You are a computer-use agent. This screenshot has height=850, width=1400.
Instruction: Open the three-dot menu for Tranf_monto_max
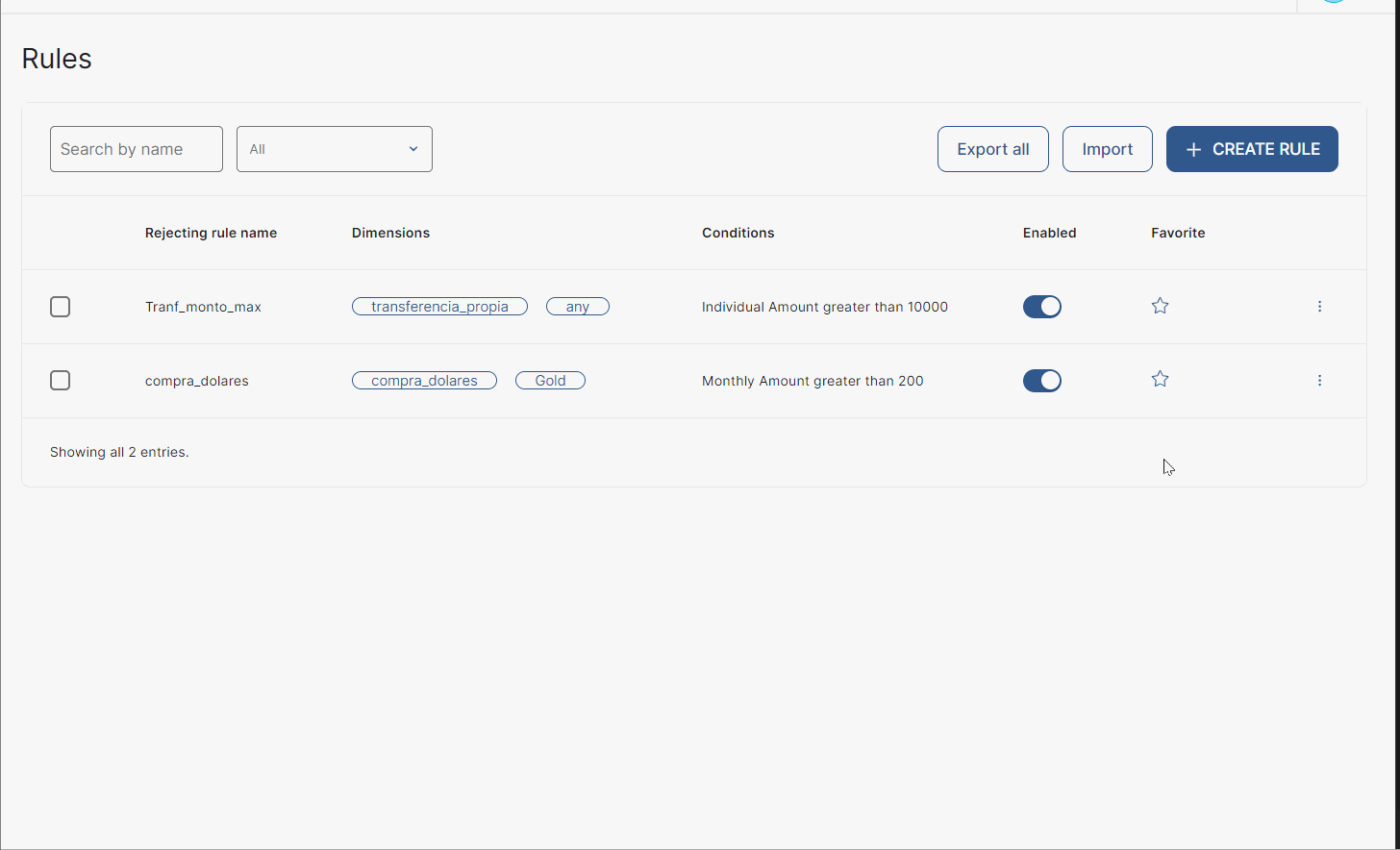(x=1319, y=306)
